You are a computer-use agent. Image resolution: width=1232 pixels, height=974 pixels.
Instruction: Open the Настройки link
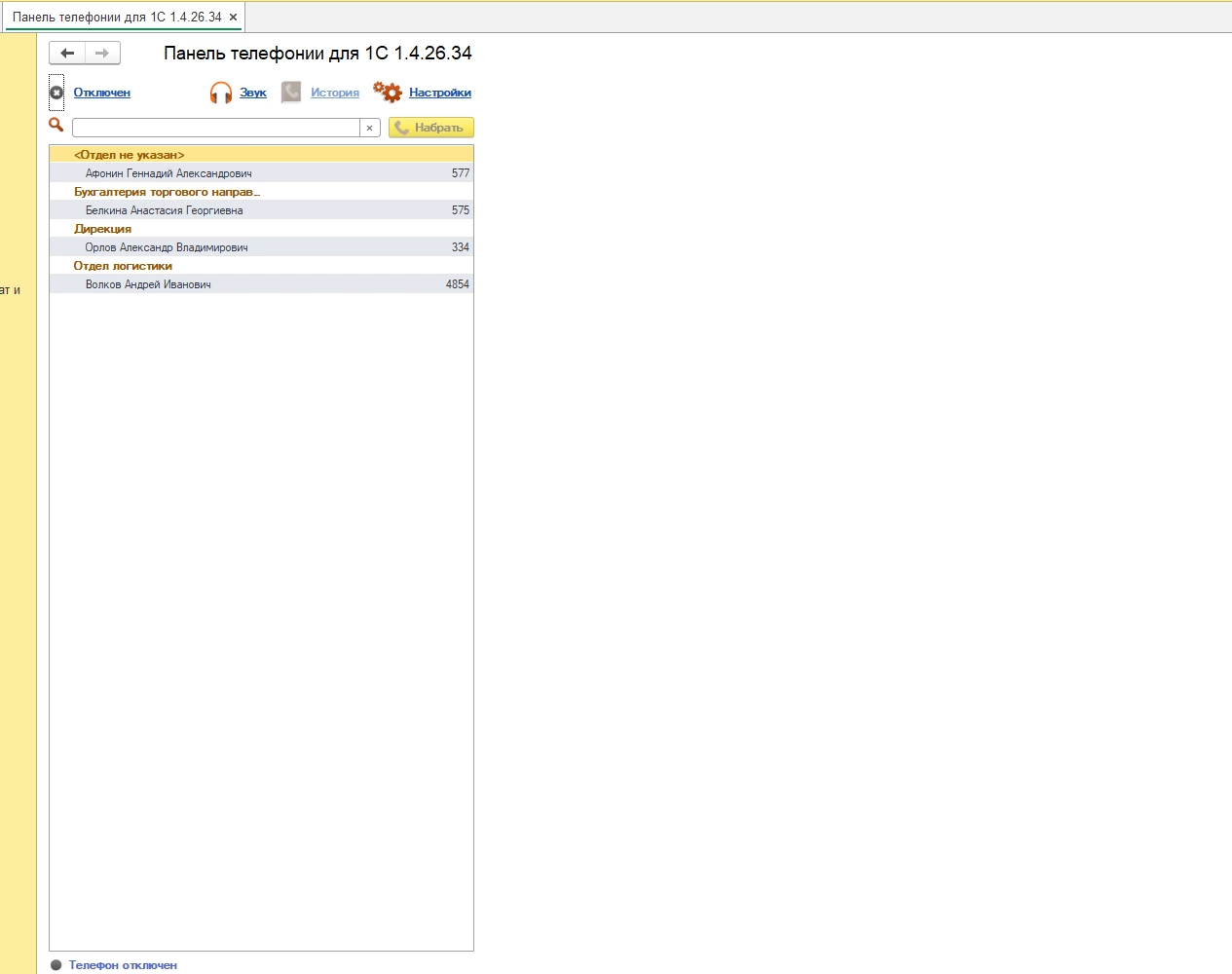click(440, 93)
